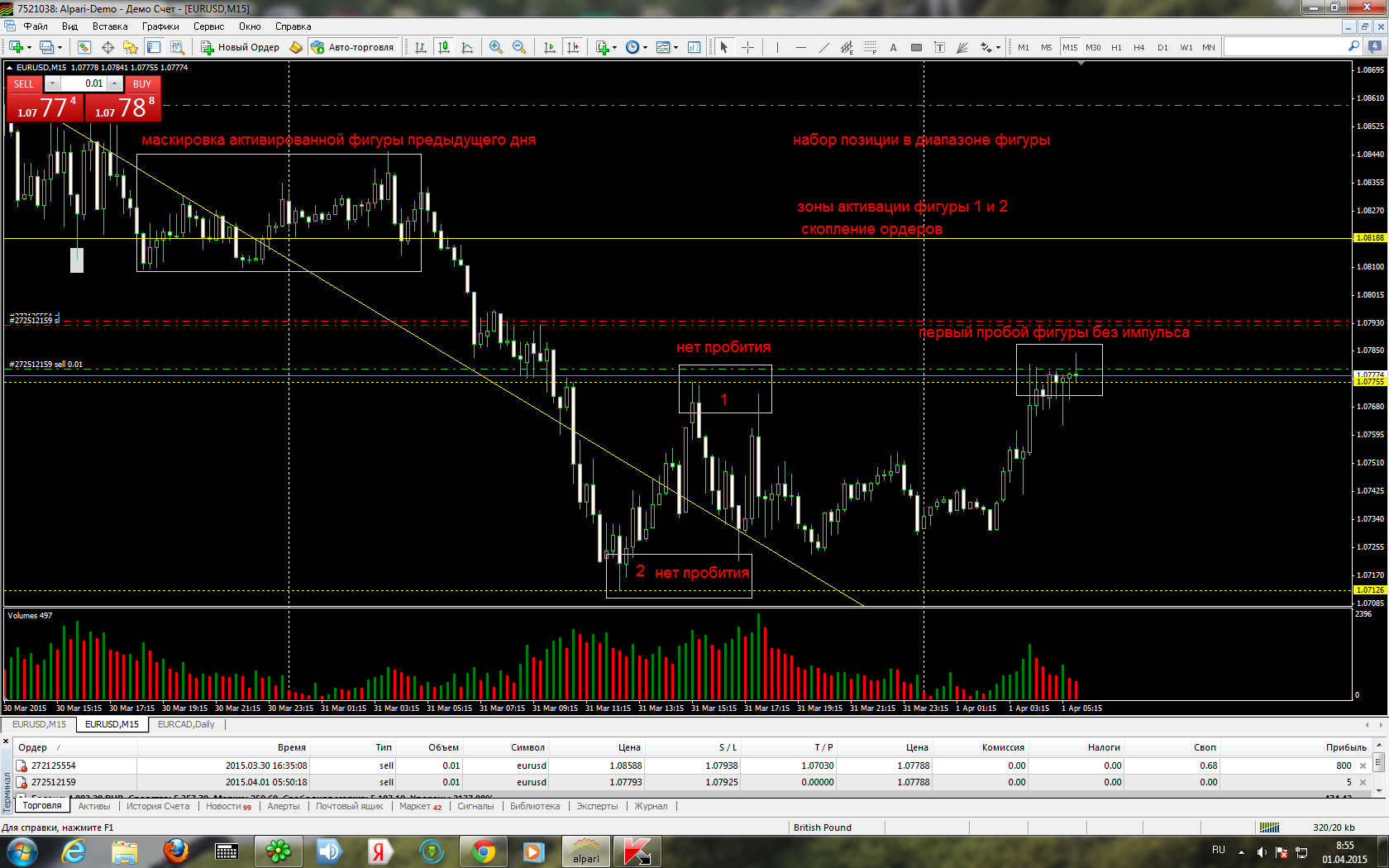Close order 272512159 with X
1389x868 pixels.
pos(1363,782)
